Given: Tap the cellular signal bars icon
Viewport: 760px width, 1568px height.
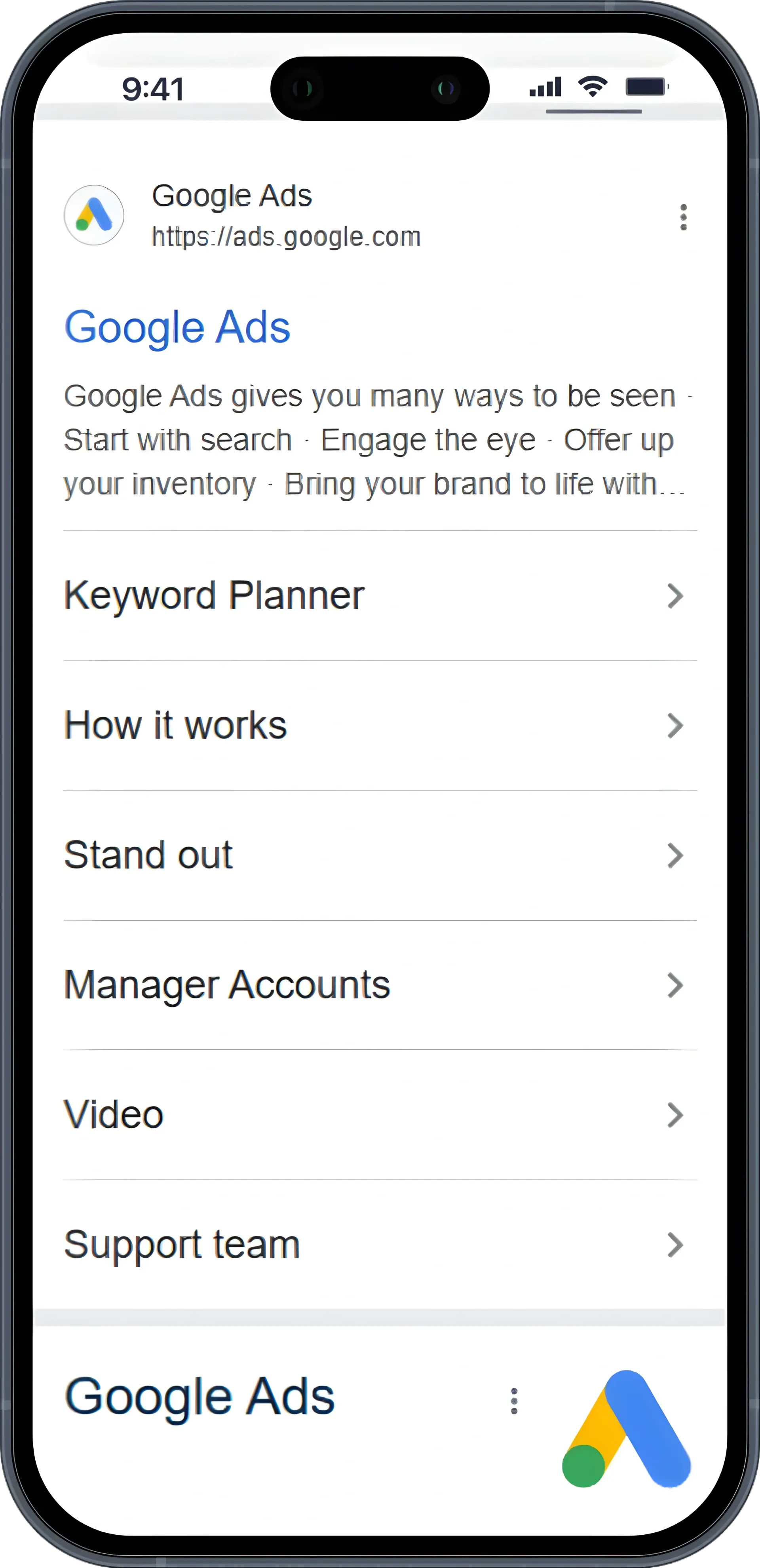Looking at the screenshot, I should point(545,87).
